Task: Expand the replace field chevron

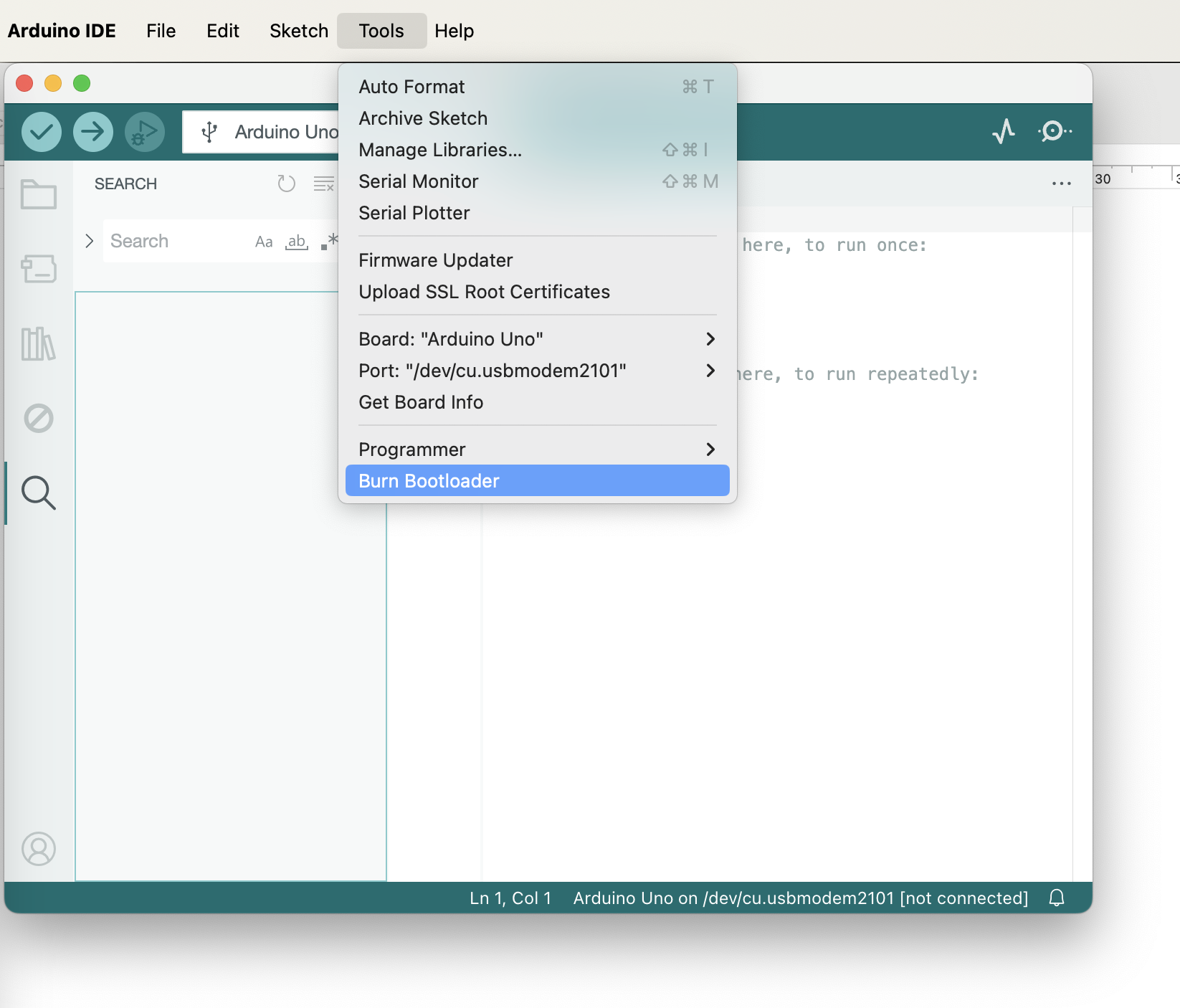Action: click(x=89, y=241)
